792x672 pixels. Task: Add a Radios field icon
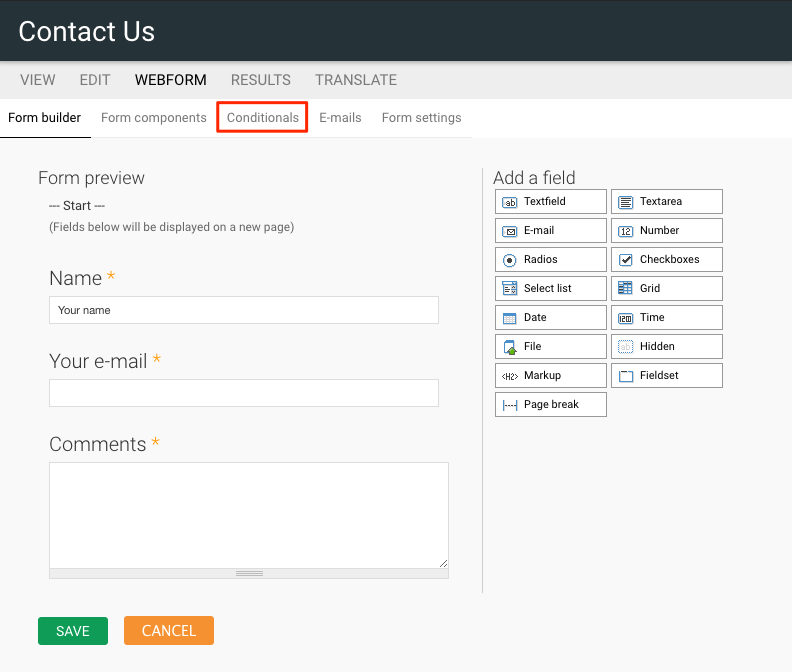(510, 260)
